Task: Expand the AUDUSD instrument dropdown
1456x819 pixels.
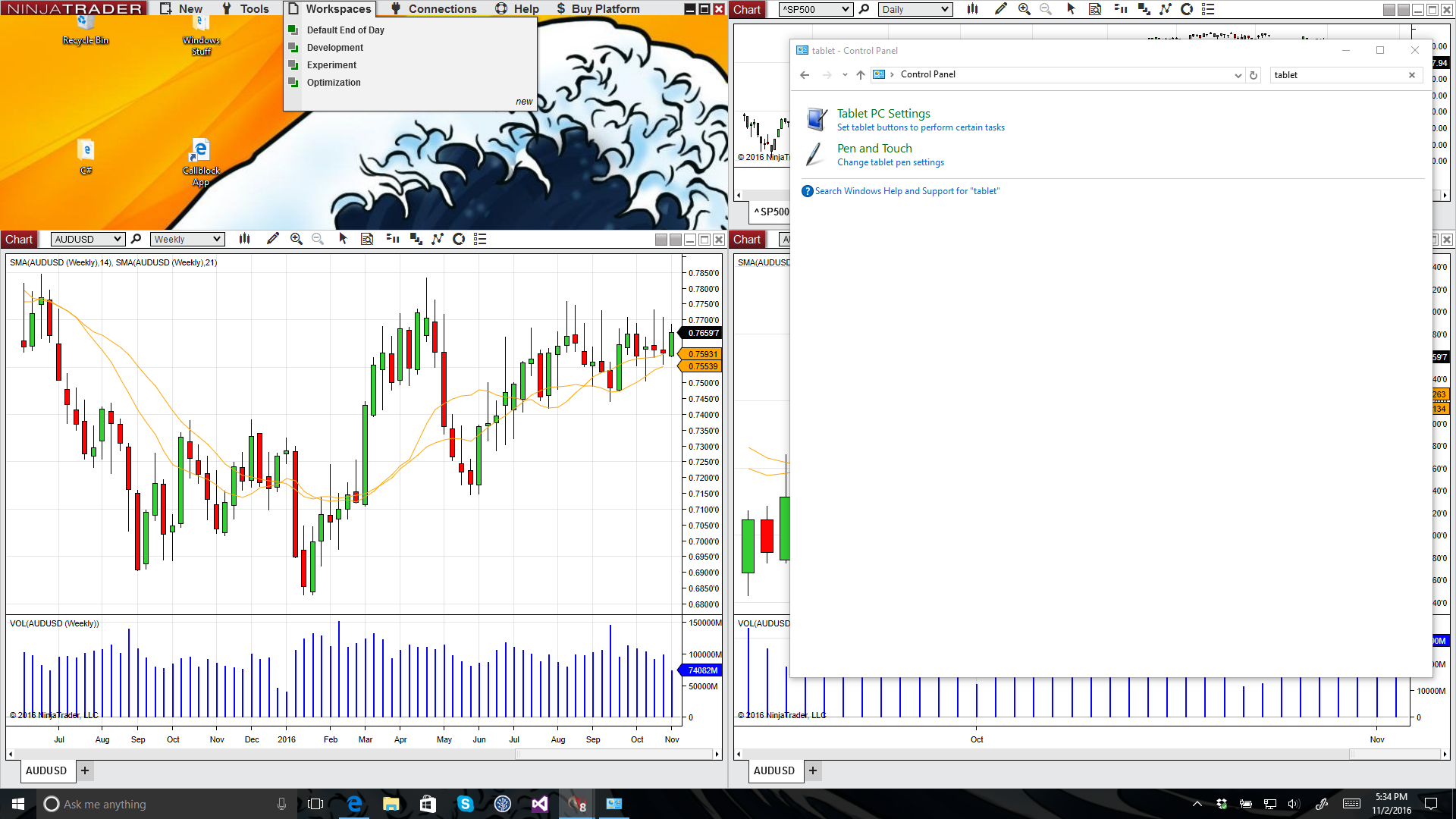Action: [x=118, y=239]
